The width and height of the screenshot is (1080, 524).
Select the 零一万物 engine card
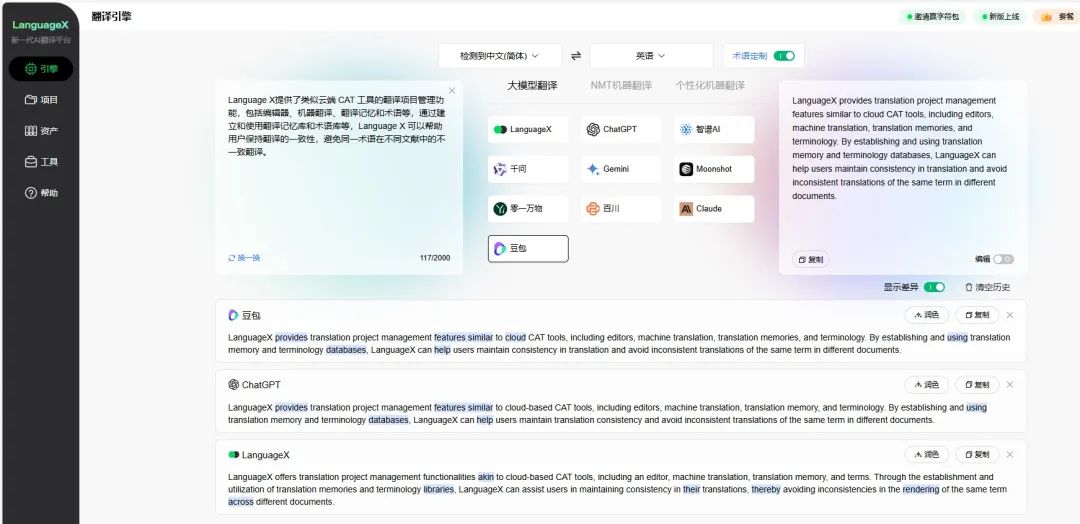click(x=528, y=209)
